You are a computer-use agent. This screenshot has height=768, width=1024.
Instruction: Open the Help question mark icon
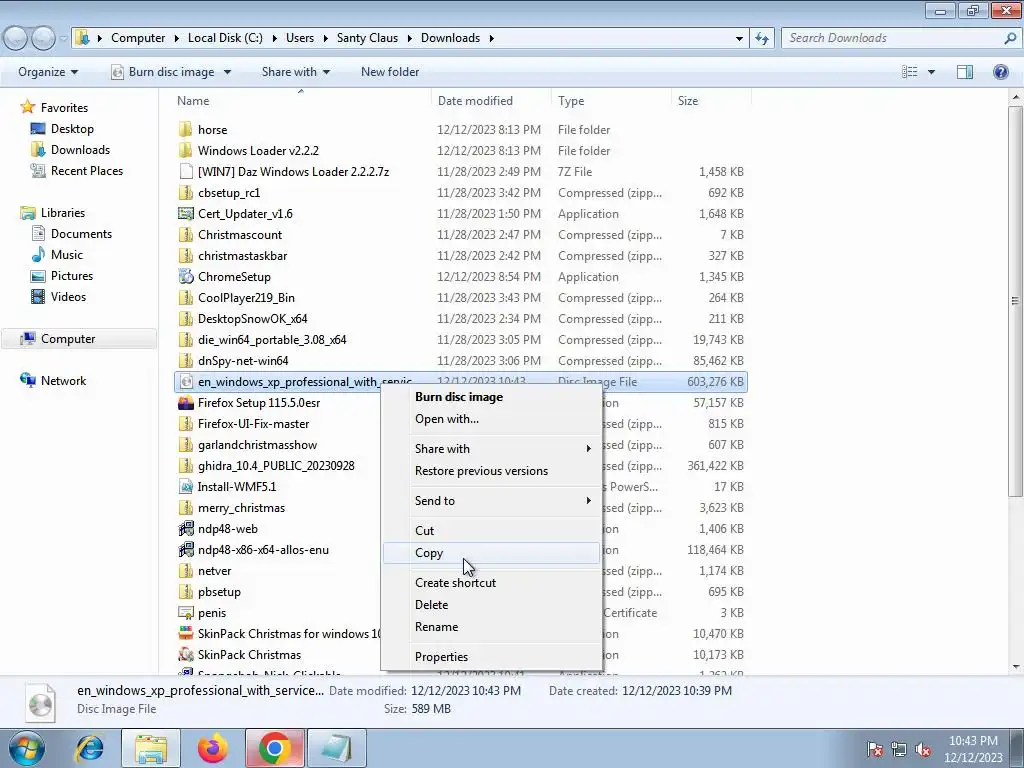tap(1000, 72)
